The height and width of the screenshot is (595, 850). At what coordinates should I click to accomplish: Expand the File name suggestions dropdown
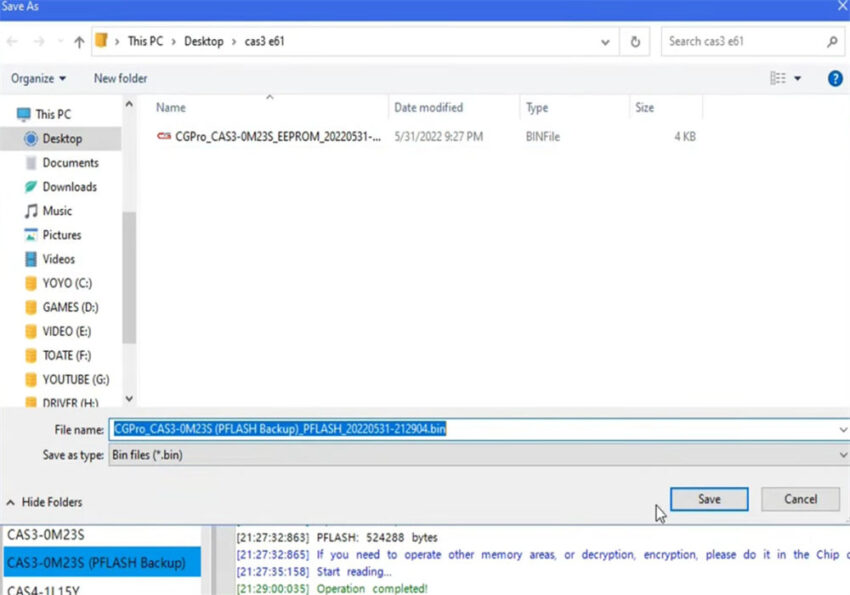(843, 429)
